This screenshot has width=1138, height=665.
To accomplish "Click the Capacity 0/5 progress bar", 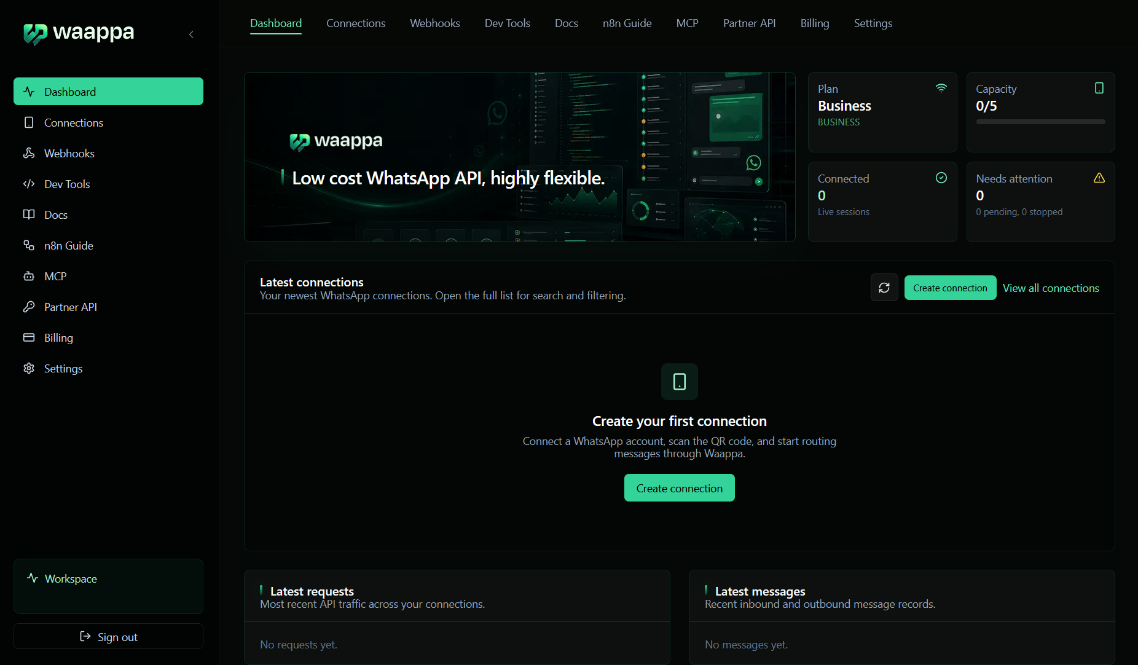I will (x=1040, y=122).
